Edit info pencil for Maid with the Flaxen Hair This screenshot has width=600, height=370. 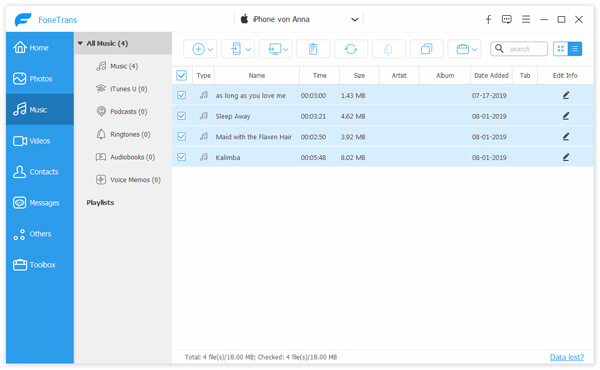[x=566, y=137]
